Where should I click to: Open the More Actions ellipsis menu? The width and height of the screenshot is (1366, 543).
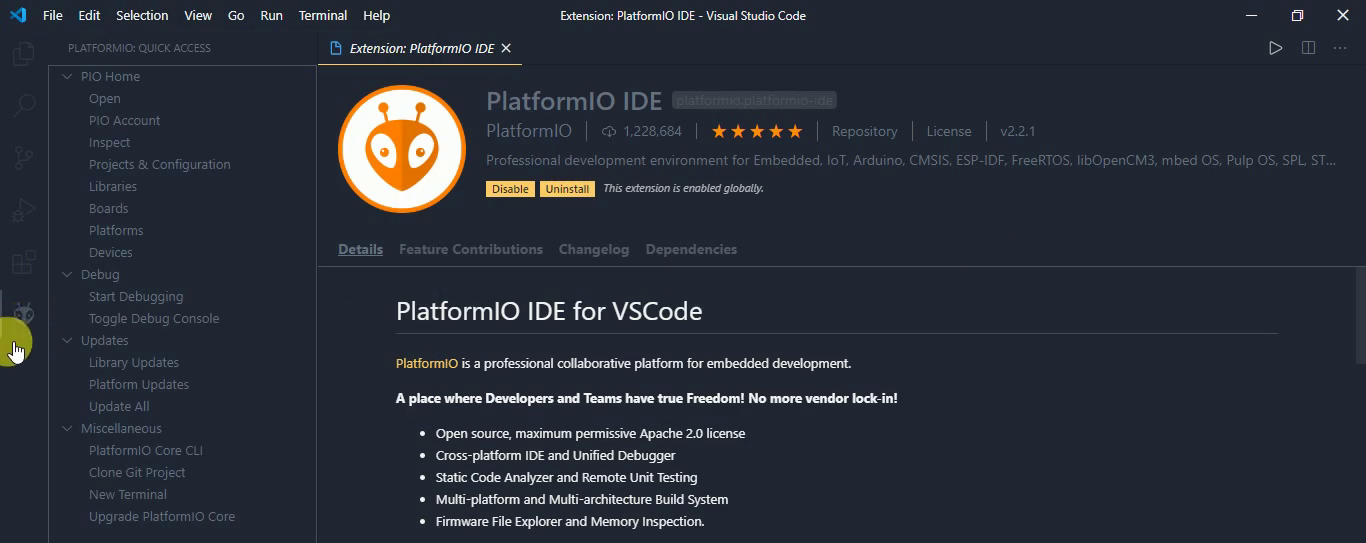click(1341, 48)
